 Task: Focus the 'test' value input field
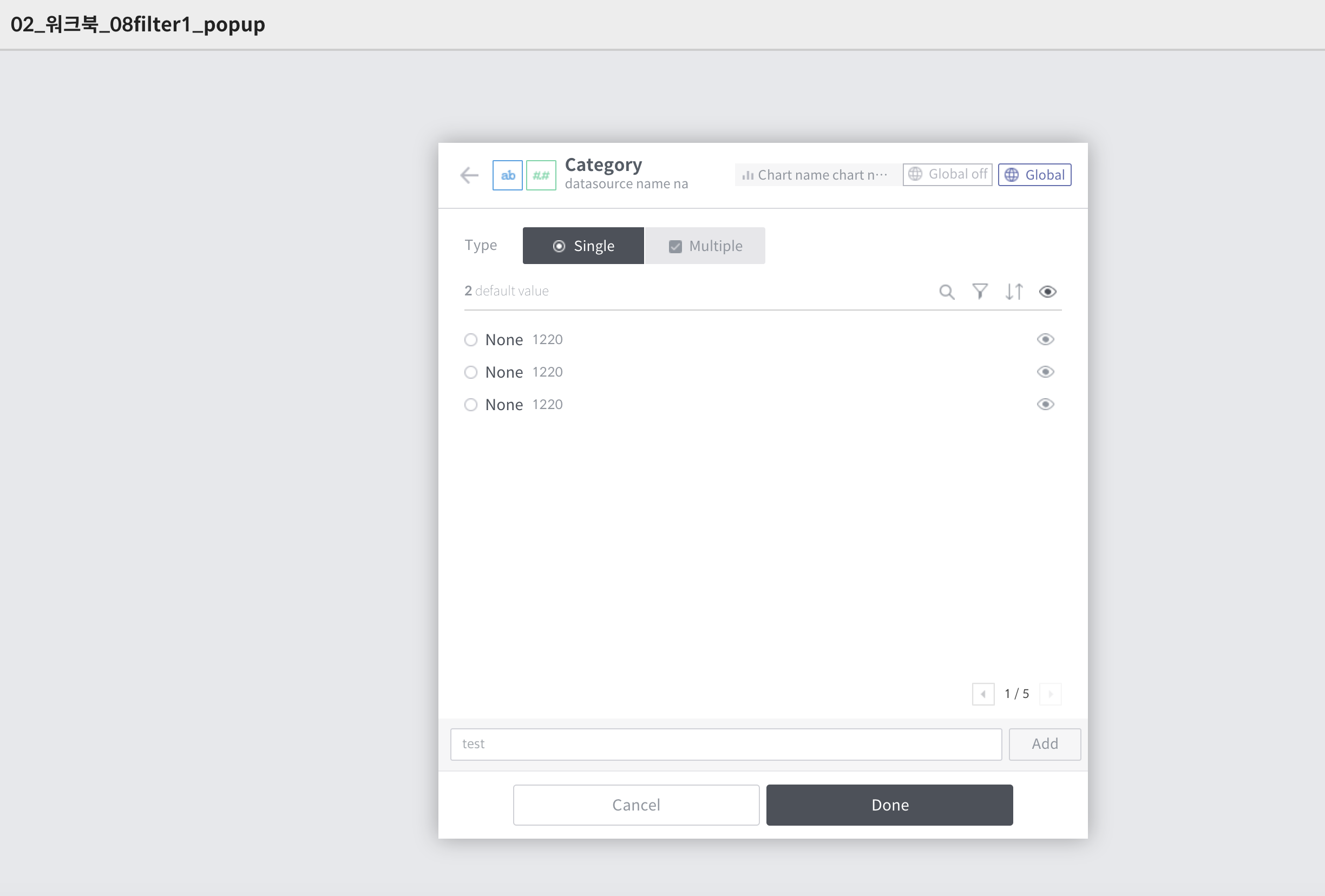coord(726,744)
